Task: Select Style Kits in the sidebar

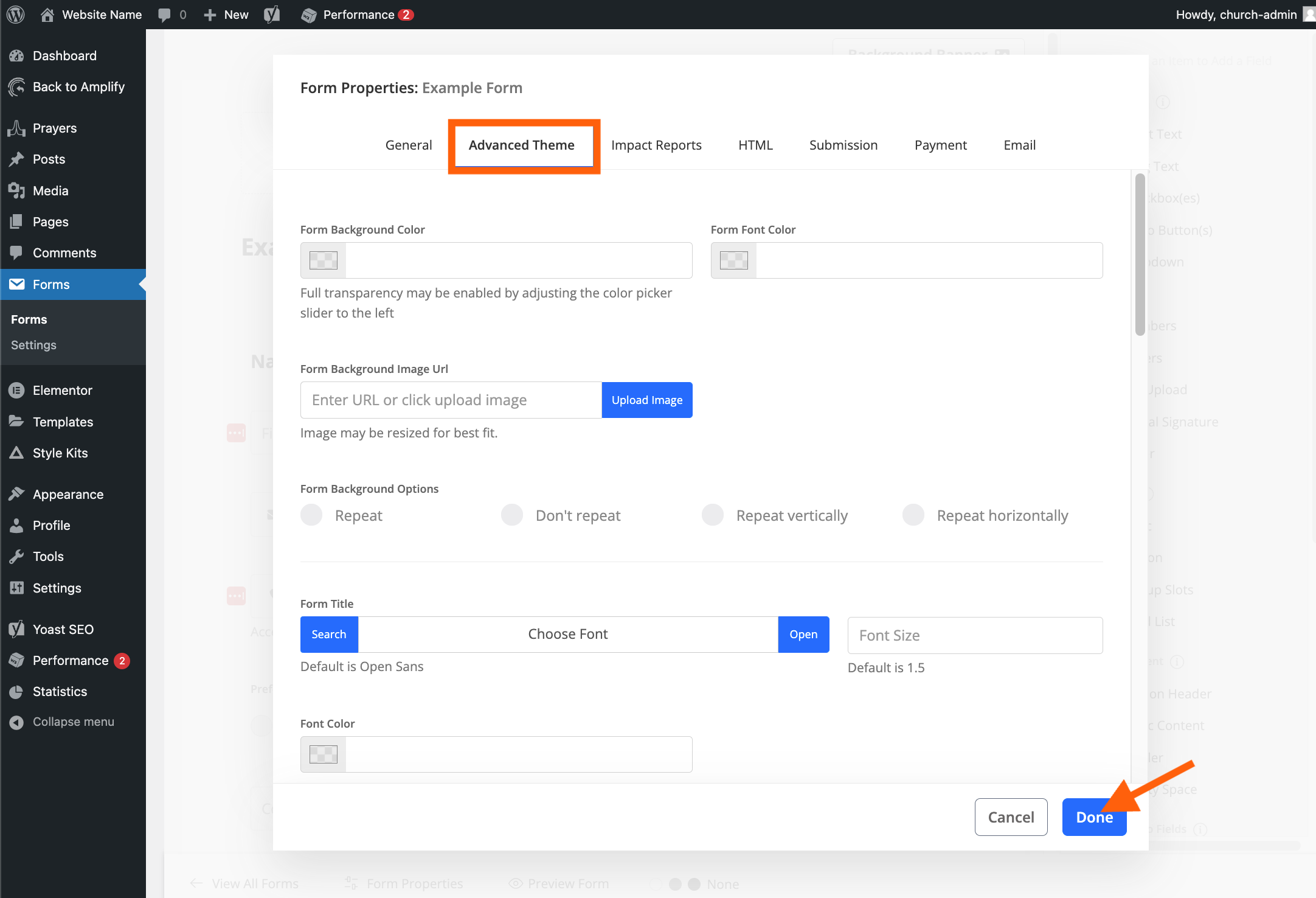Action: (x=60, y=453)
